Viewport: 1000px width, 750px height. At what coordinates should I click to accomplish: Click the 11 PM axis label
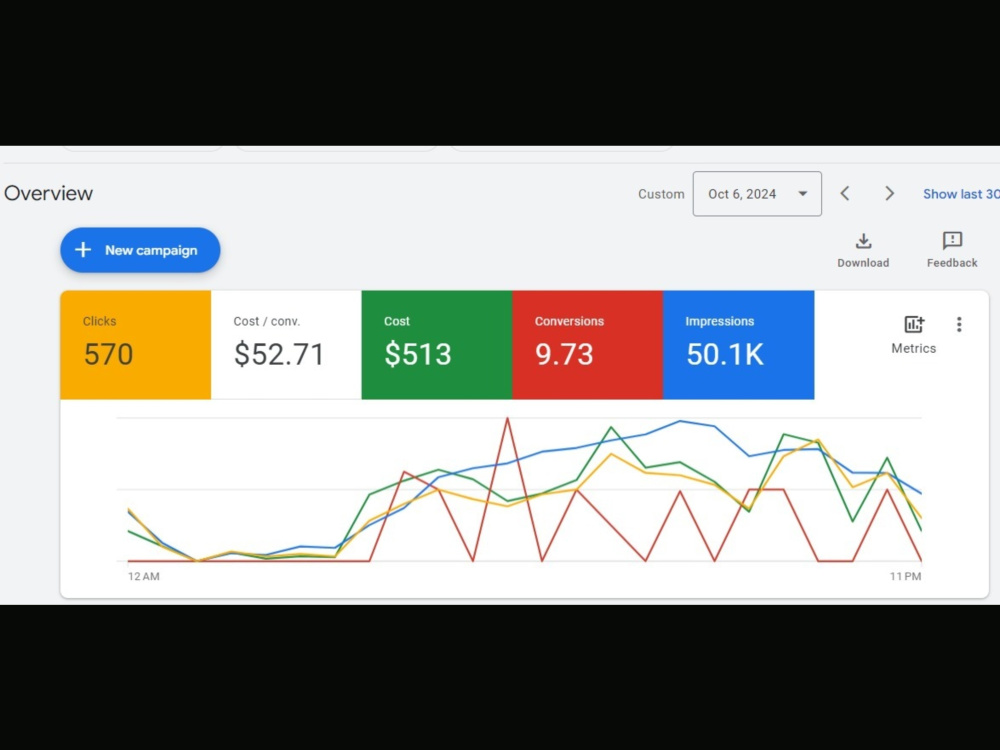pos(906,576)
